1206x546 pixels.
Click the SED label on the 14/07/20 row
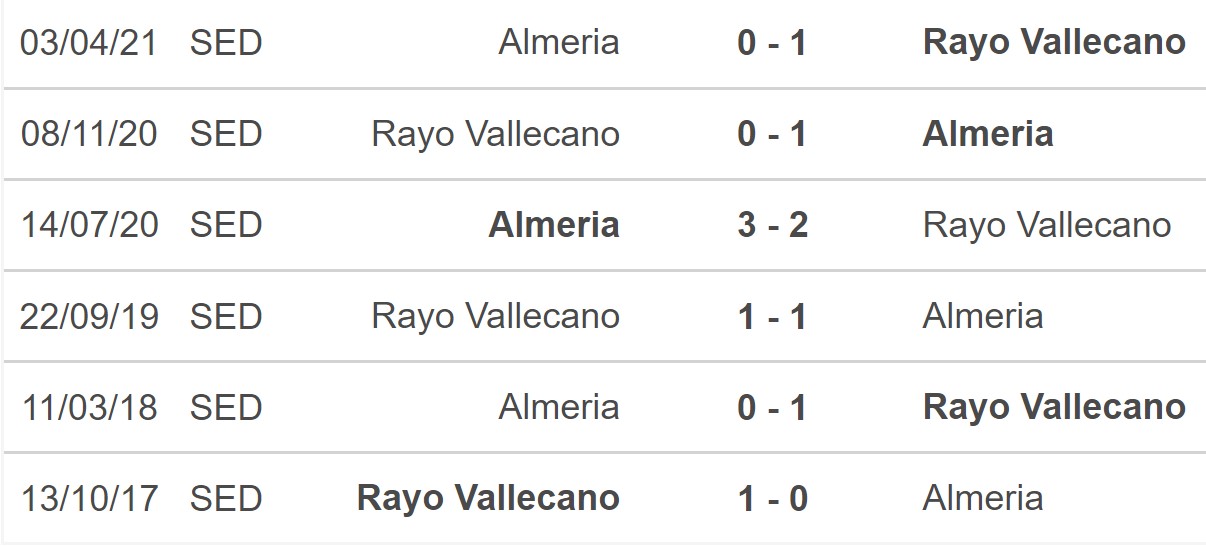tap(226, 225)
